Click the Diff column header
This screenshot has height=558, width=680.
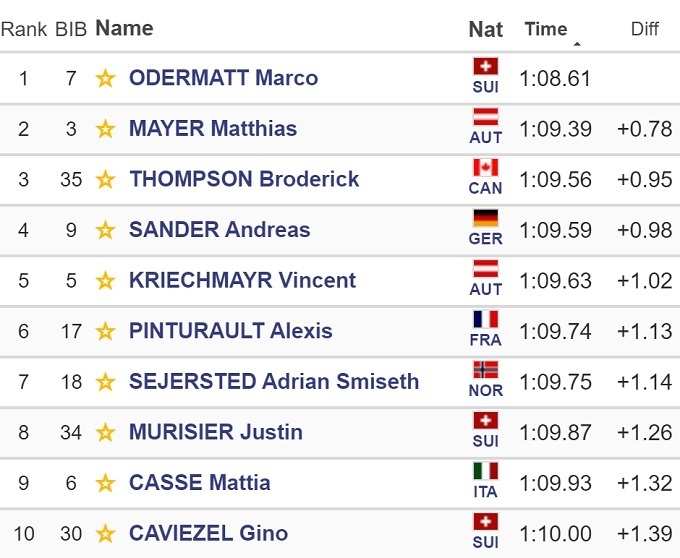coord(645,29)
